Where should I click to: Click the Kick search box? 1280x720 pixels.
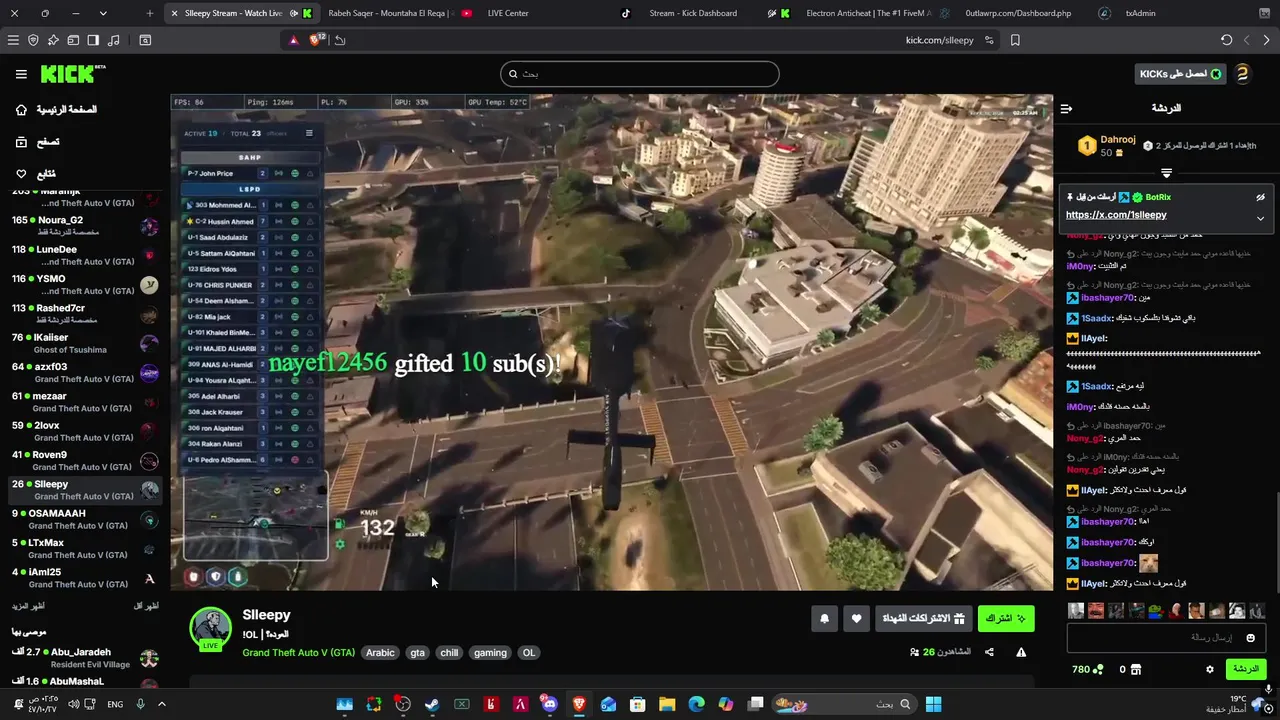[x=640, y=74]
